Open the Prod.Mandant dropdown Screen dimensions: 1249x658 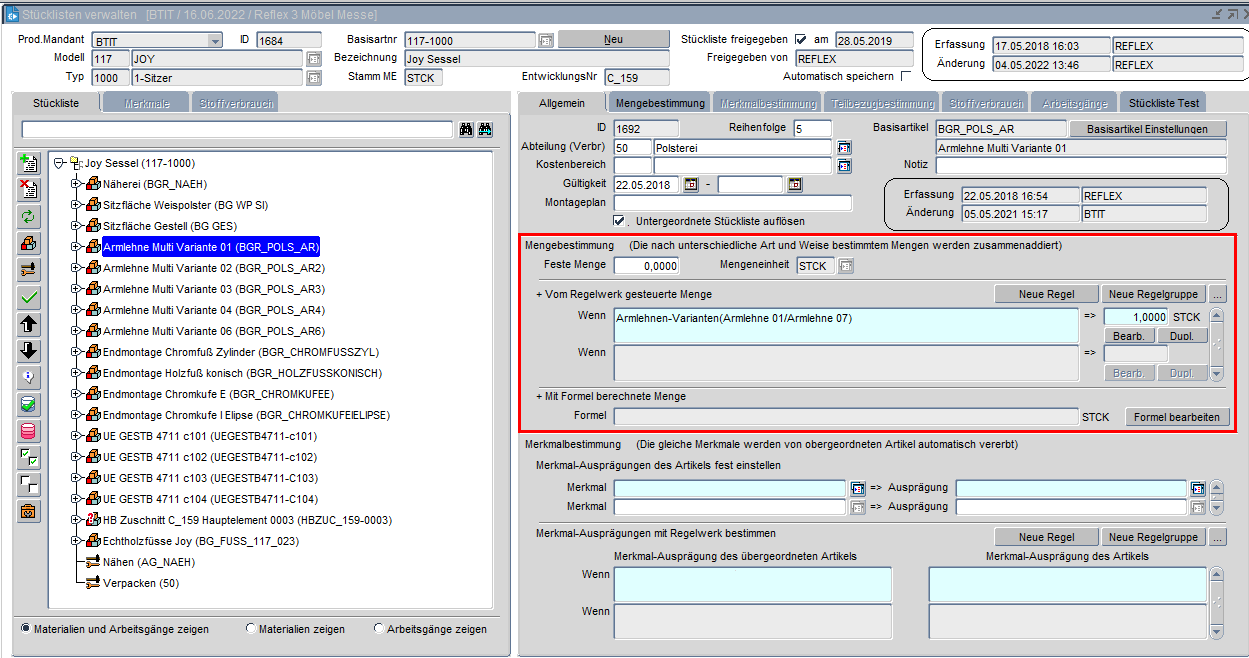pos(215,40)
